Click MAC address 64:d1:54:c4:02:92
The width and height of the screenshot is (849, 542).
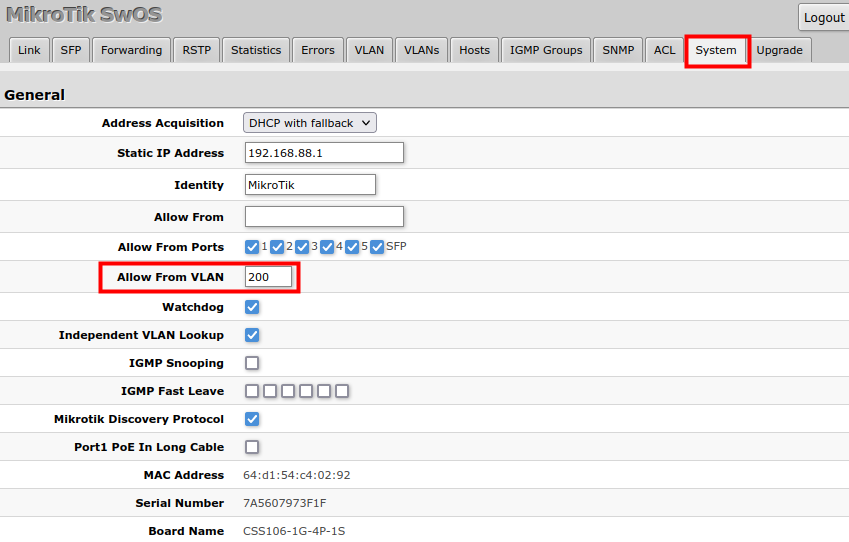tap(297, 475)
